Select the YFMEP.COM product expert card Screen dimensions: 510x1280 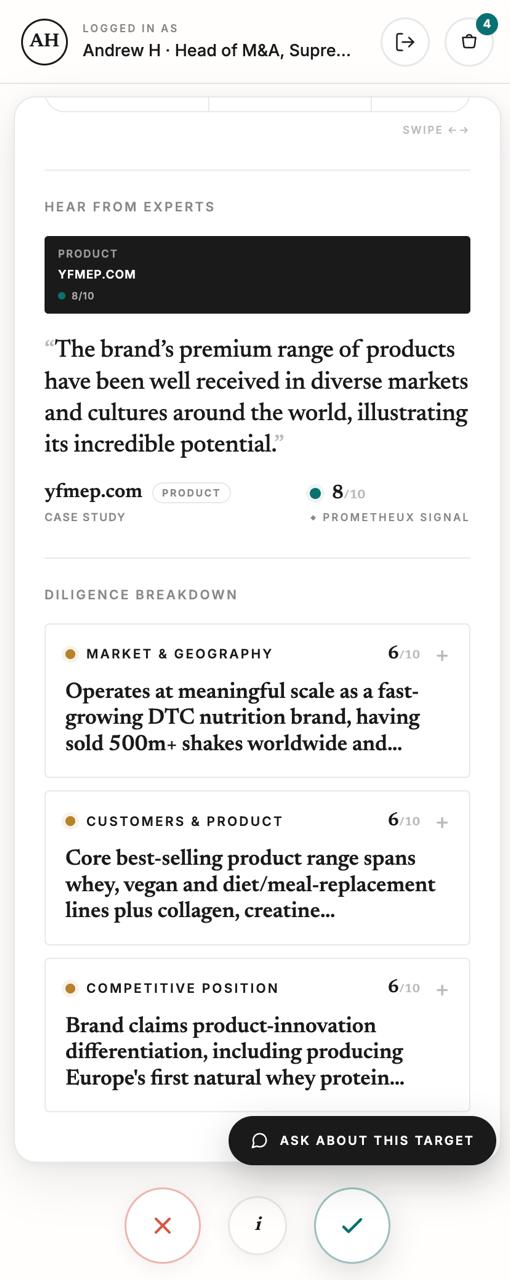[x=257, y=275]
